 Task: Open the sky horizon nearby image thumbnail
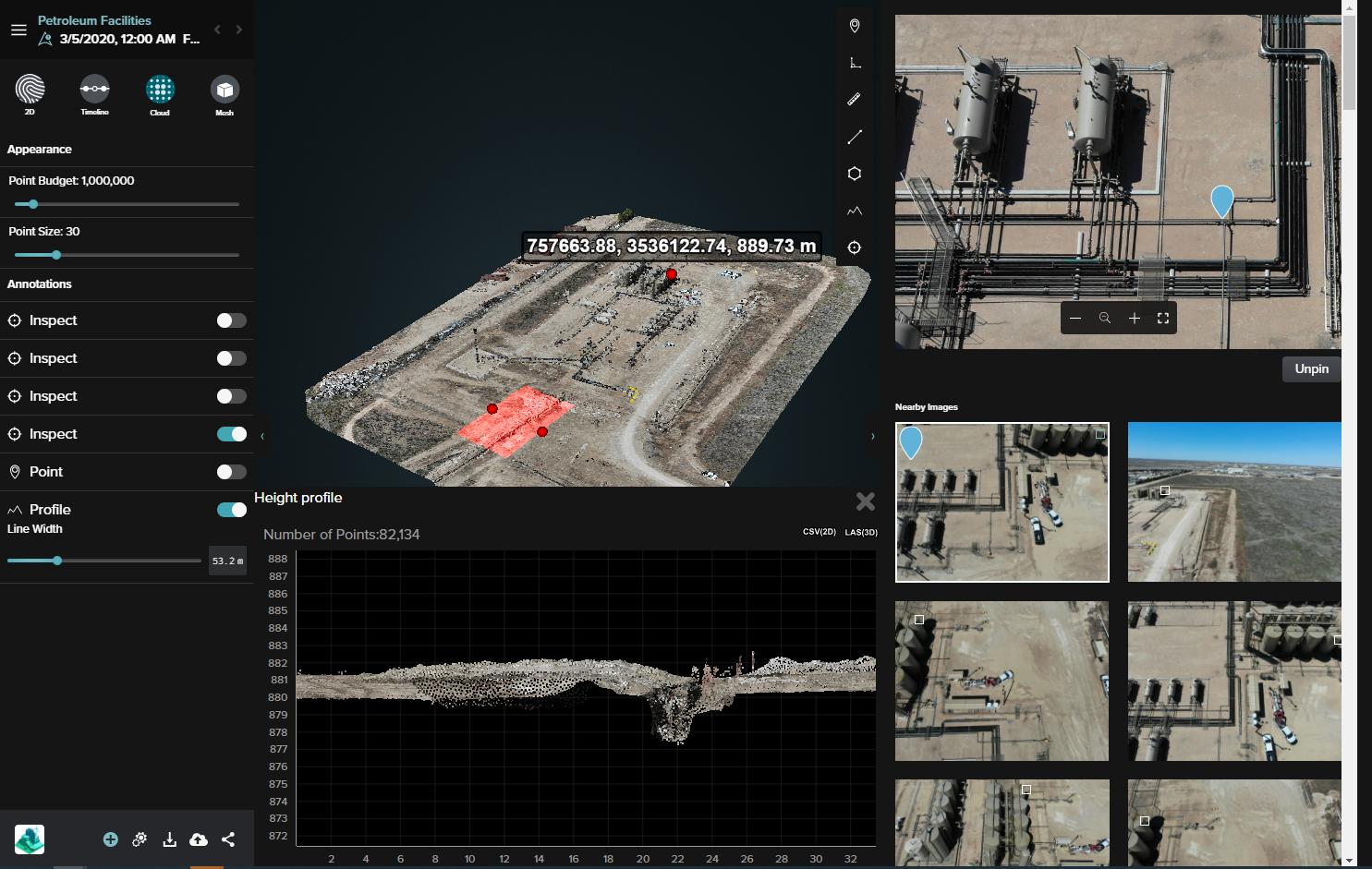pos(1234,501)
